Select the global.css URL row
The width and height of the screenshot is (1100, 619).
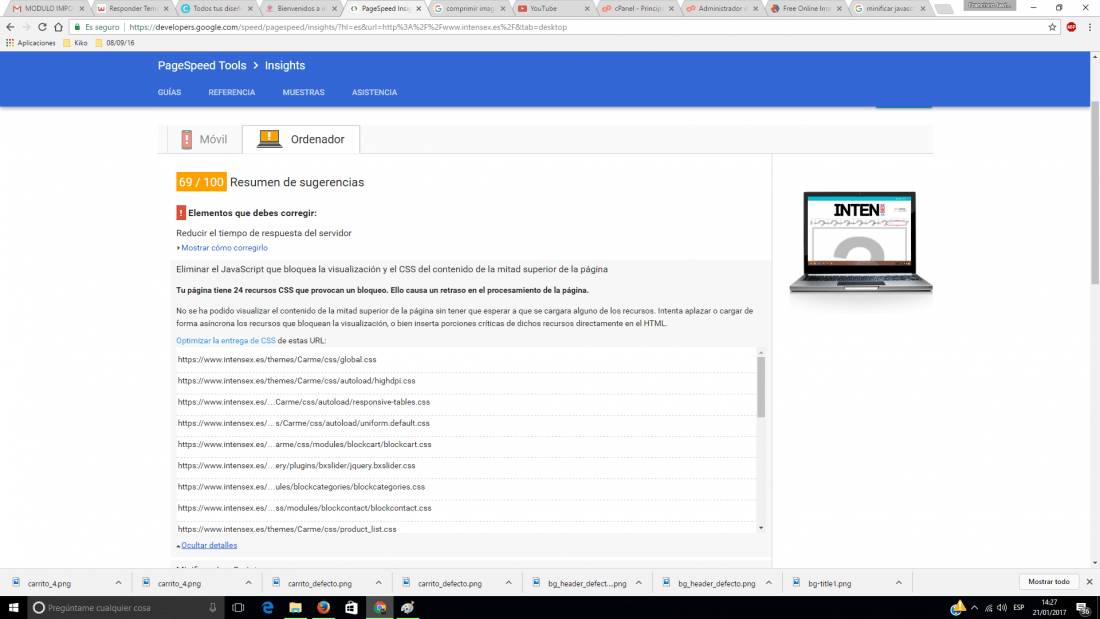pyautogui.click(x=466, y=359)
